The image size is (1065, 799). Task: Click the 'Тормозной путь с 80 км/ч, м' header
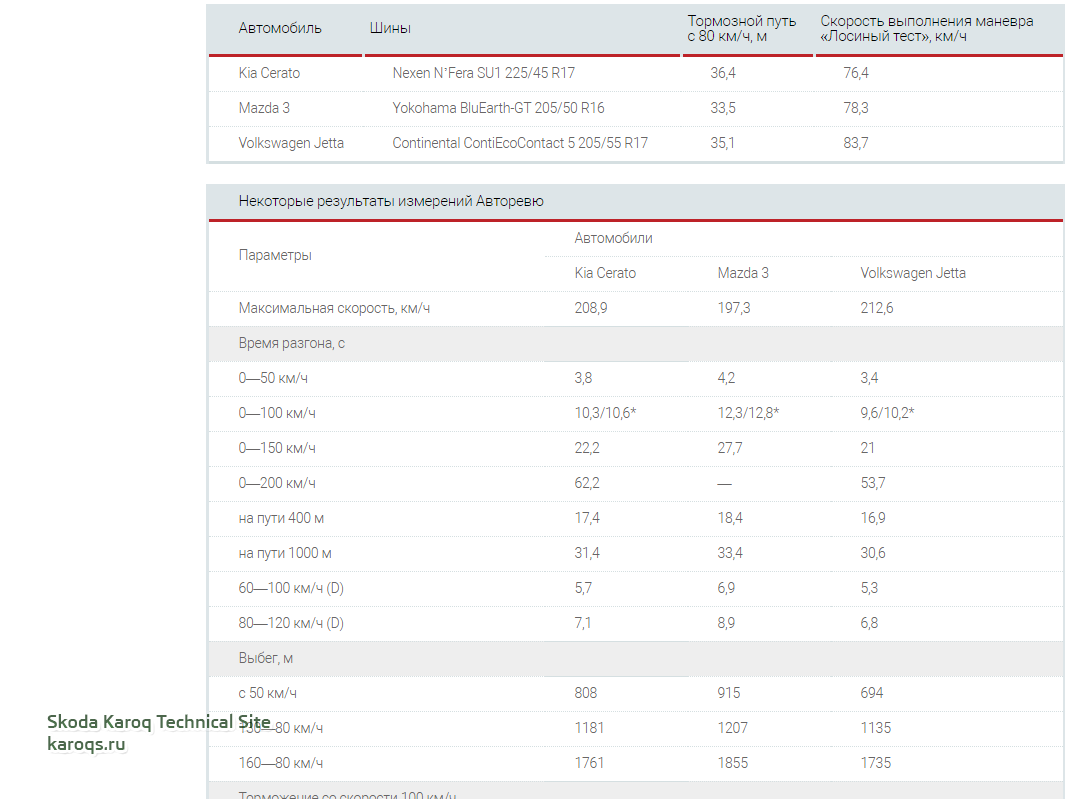point(742,29)
